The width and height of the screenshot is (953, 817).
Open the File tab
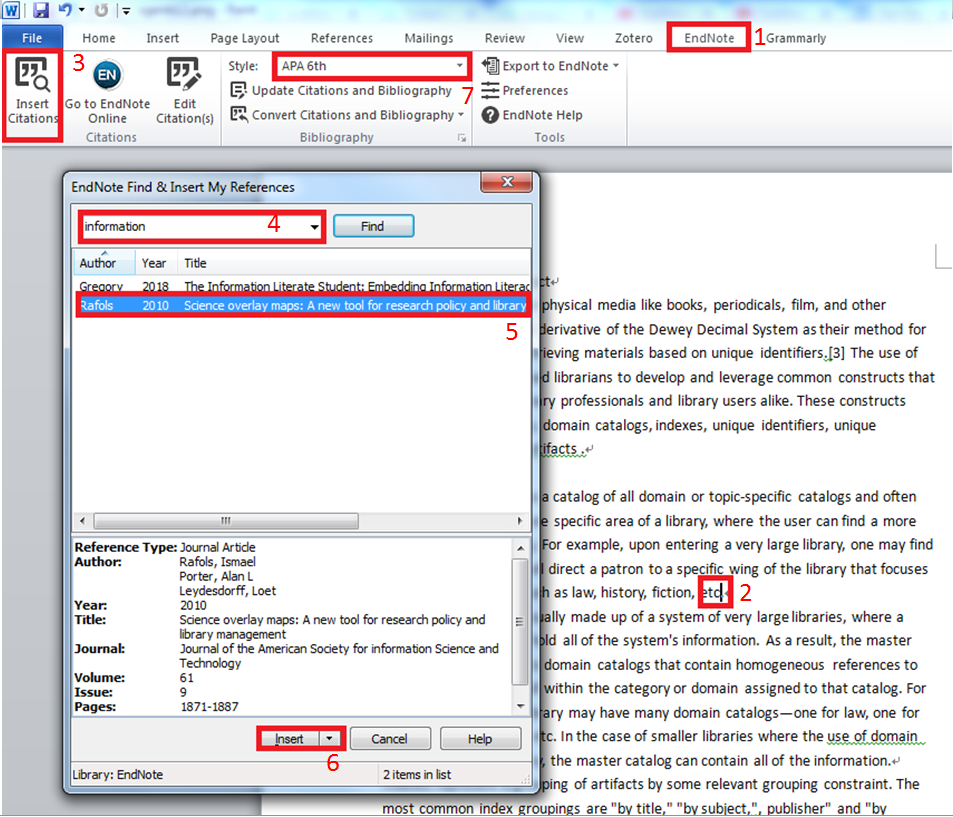tap(32, 38)
